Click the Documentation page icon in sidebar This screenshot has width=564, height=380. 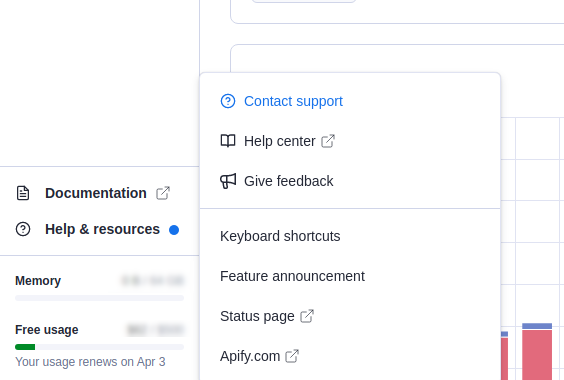click(23, 193)
